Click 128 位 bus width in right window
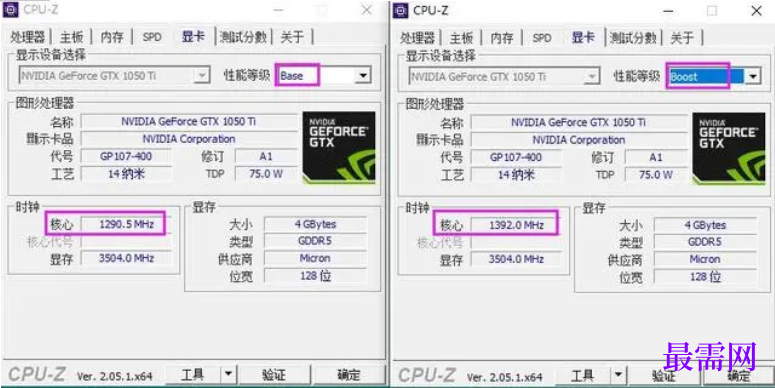This screenshot has width=775, height=388. pyautogui.click(x=705, y=276)
